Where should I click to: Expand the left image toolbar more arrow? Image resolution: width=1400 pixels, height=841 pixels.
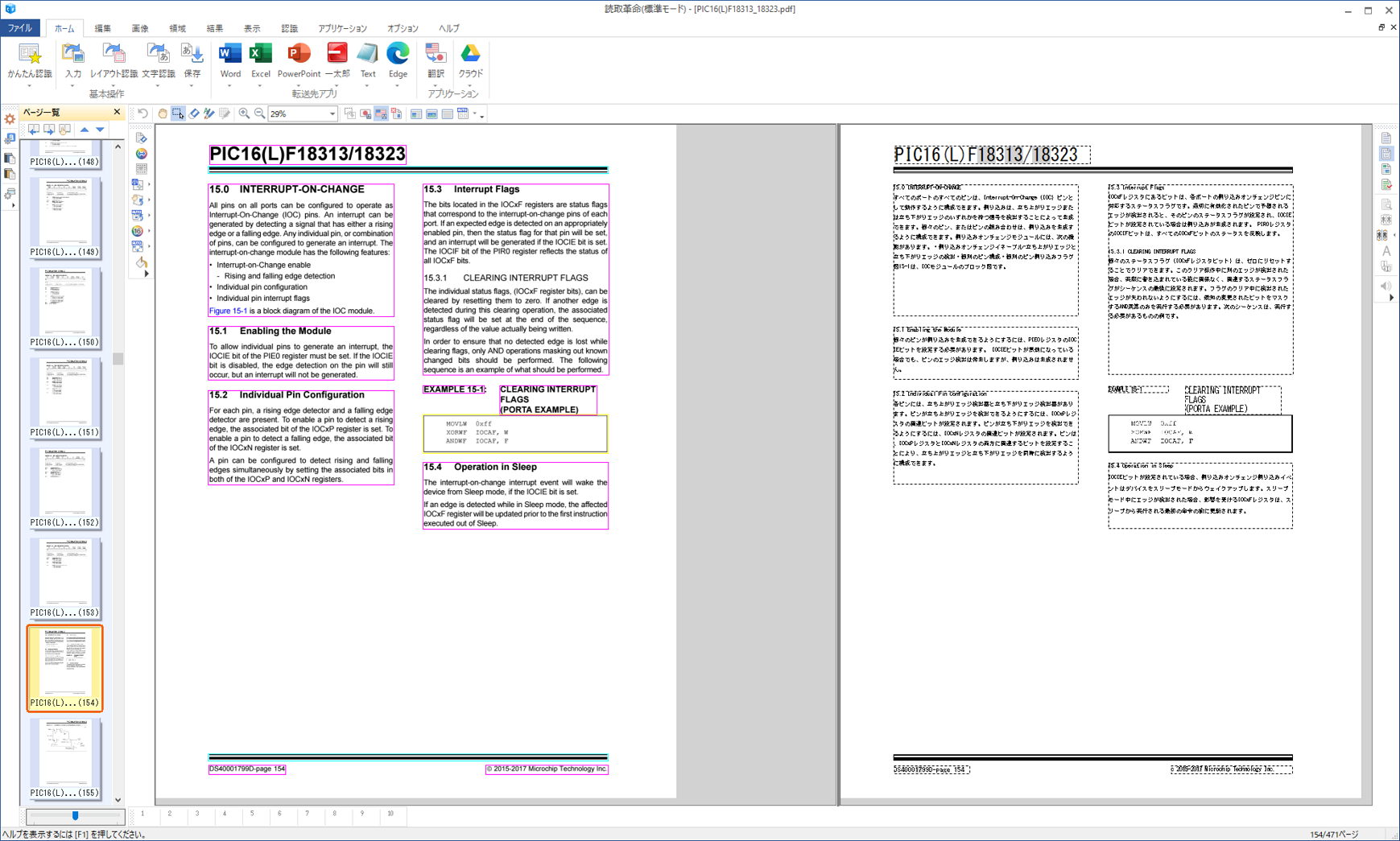146,274
